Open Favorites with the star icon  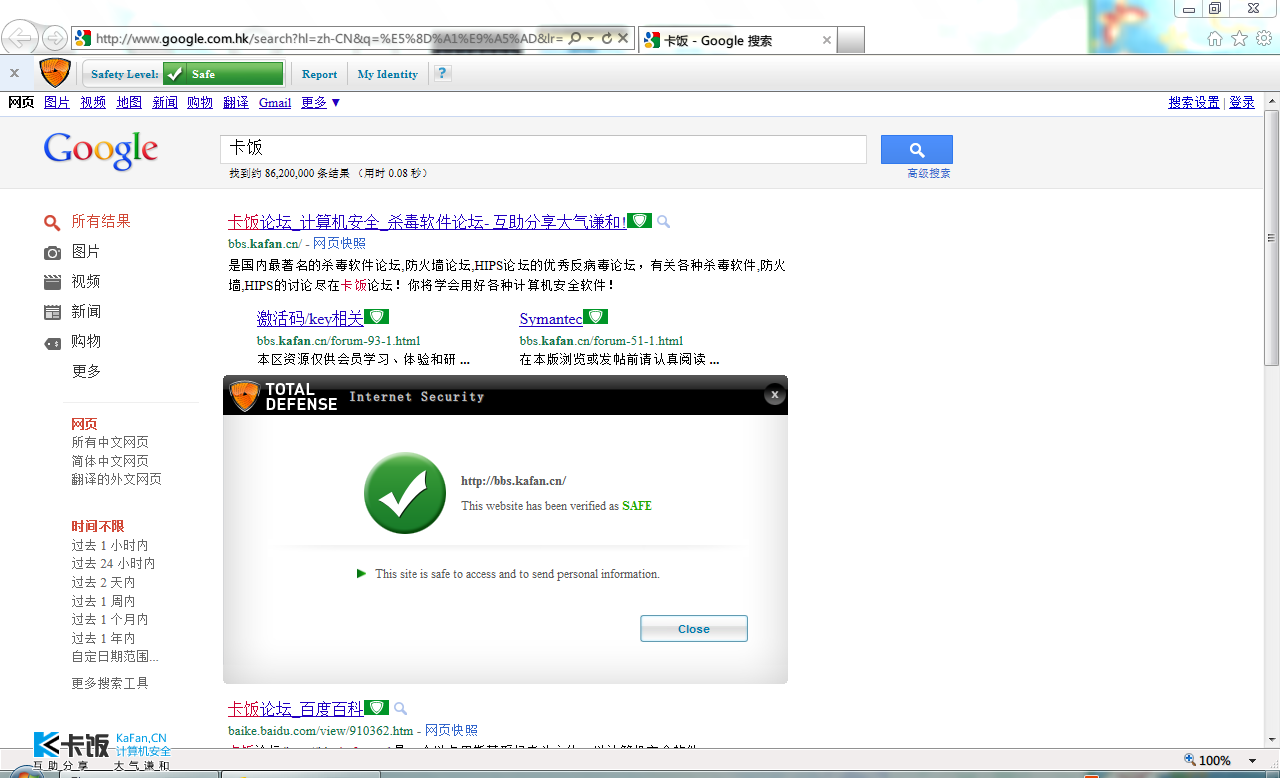[x=1239, y=38]
